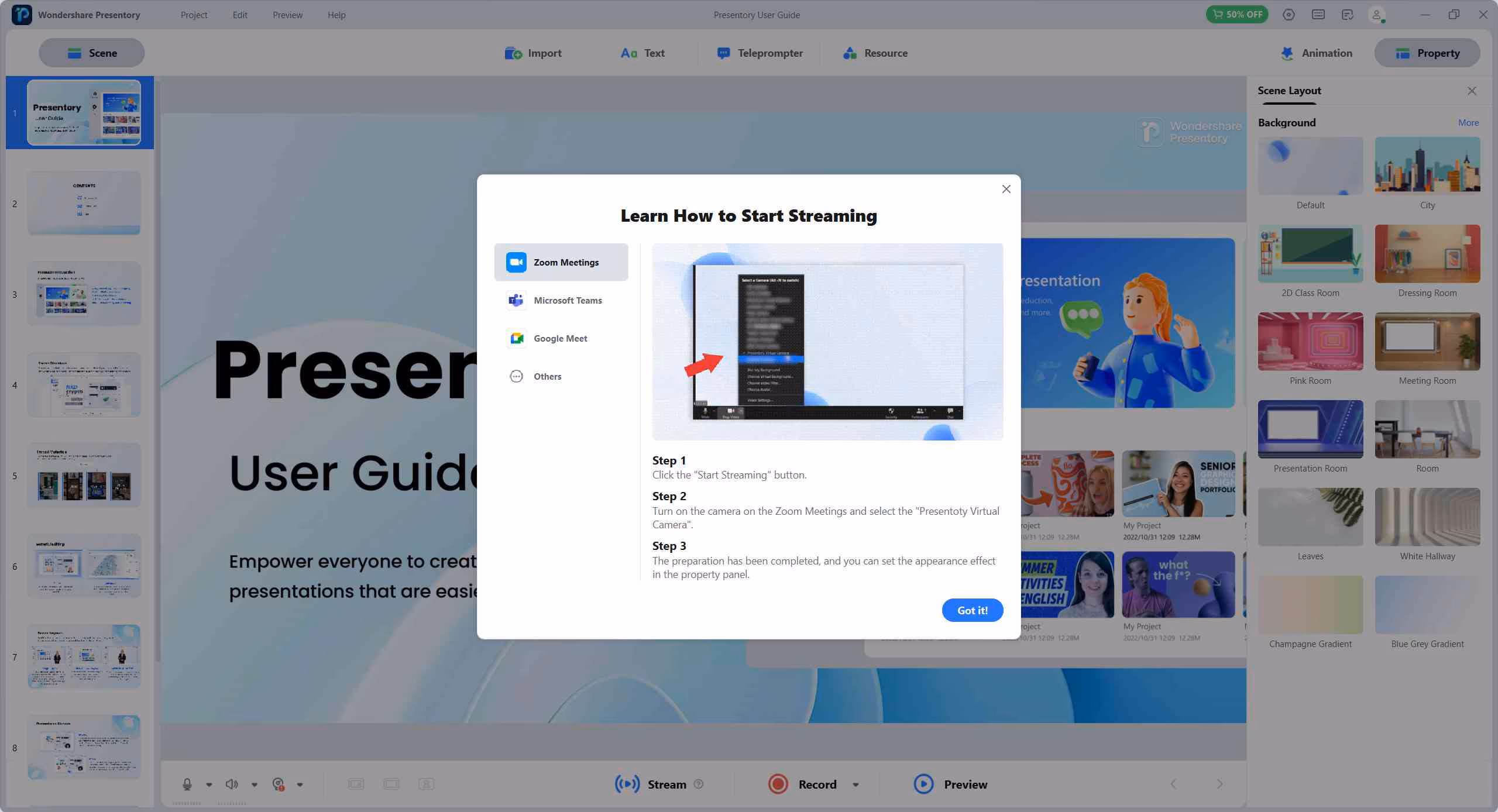Click the microphone icon in bottom toolbar
This screenshot has width=1498, height=812.
(x=187, y=784)
